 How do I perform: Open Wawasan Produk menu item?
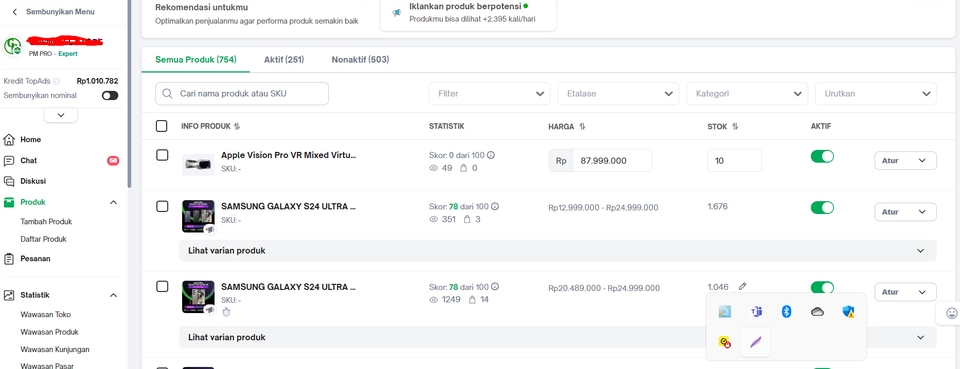click(x=50, y=332)
